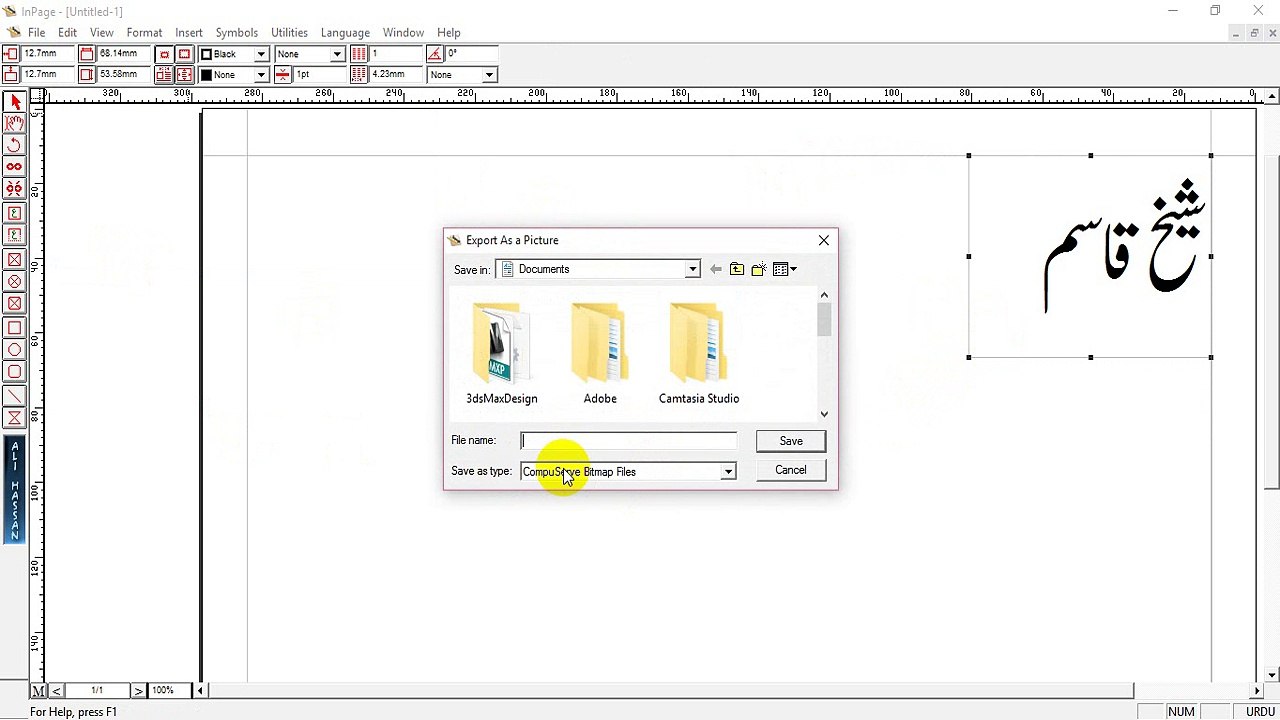The height and width of the screenshot is (720, 1280).
Task: Click the File name input field
Action: coord(629,441)
